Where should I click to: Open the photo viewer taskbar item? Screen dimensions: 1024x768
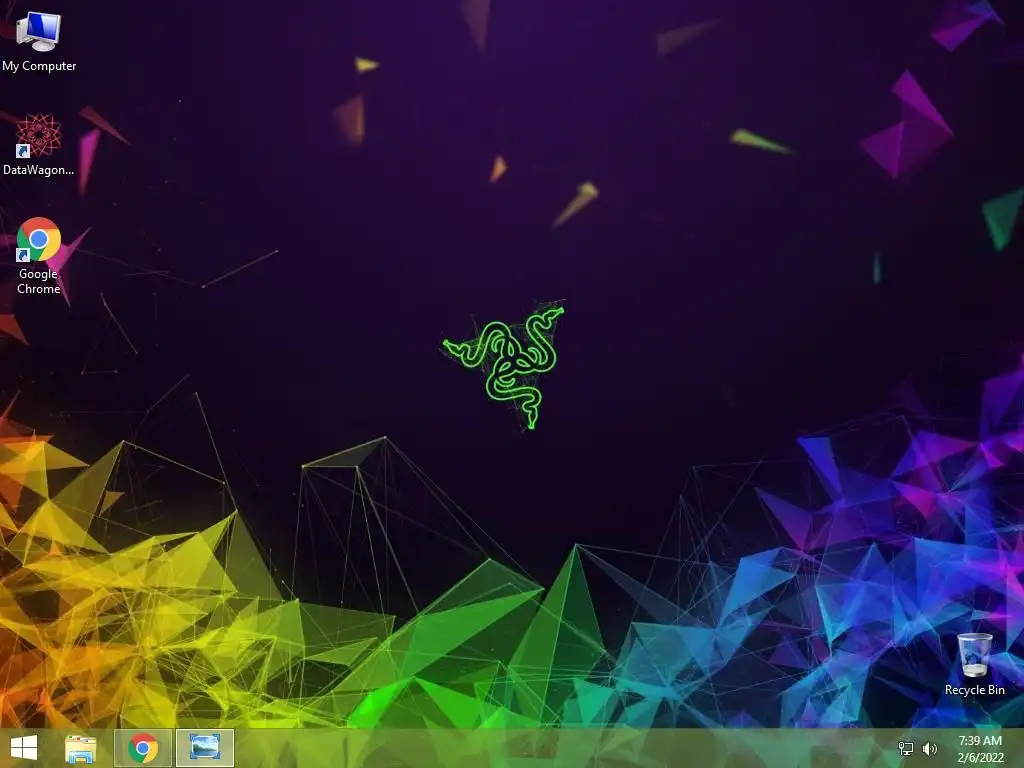pos(204,748)
